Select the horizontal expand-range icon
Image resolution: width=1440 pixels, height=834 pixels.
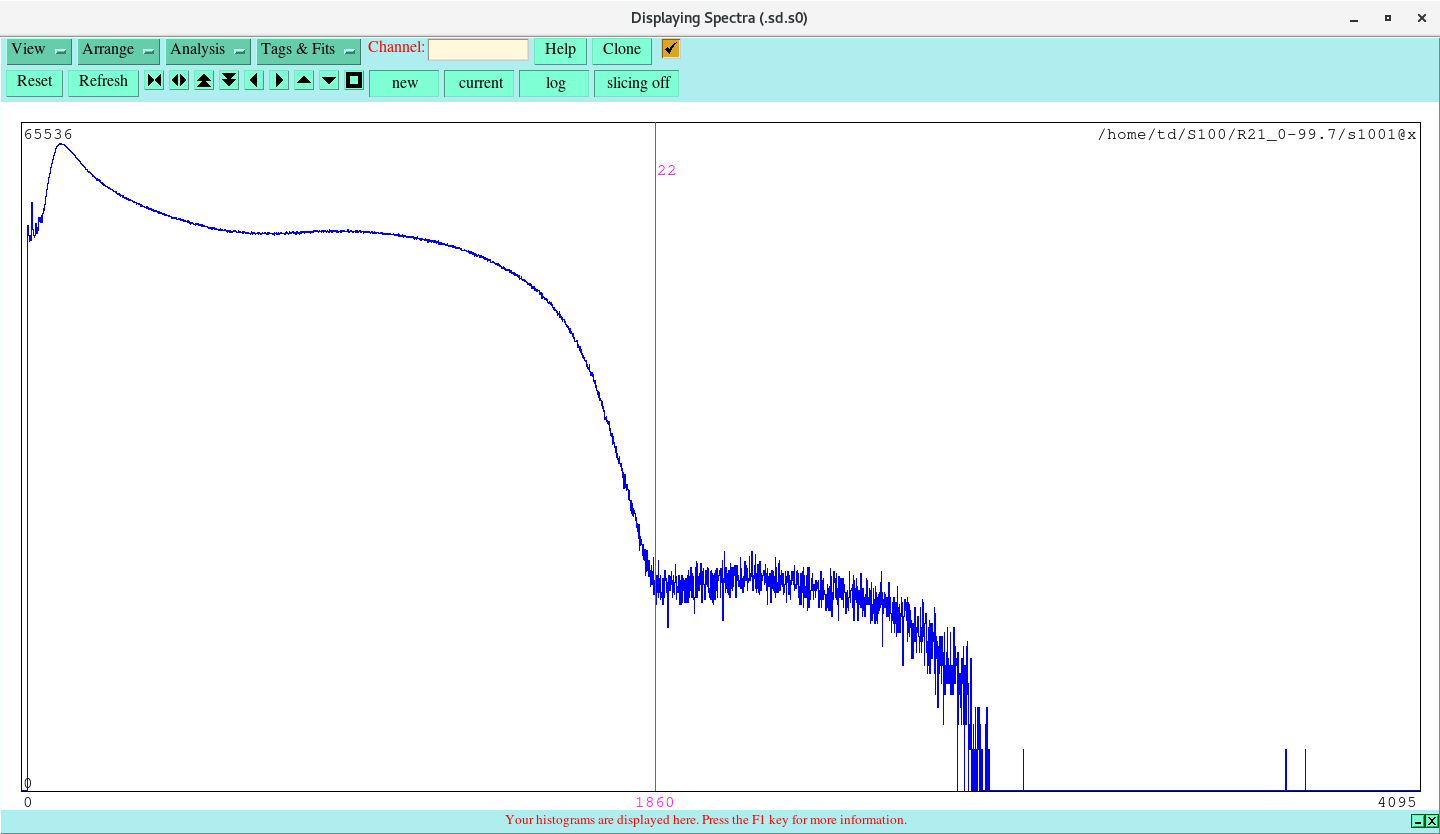[x=178, y=80]
